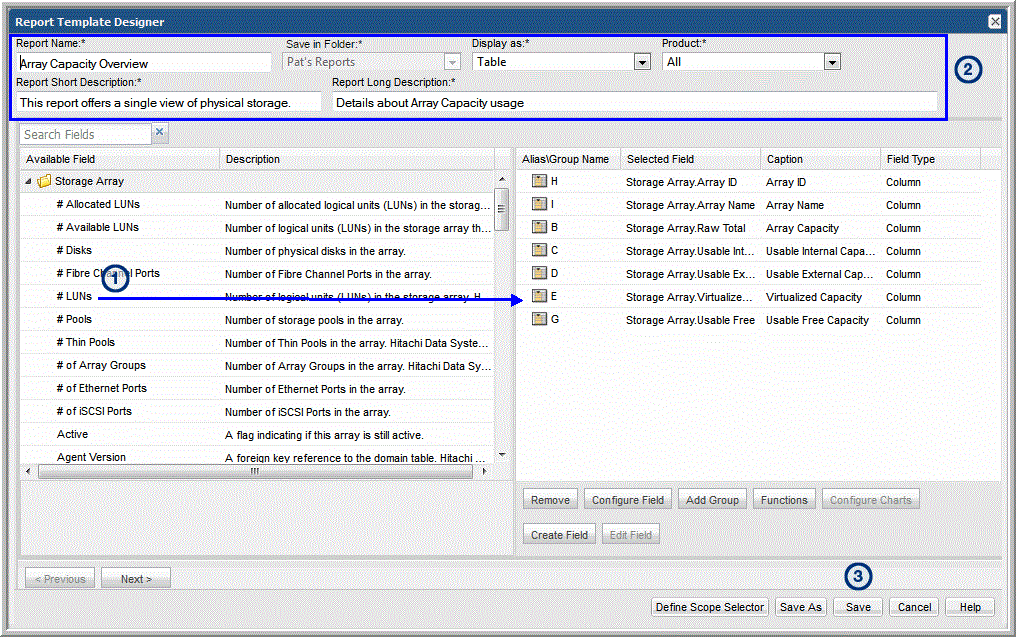
Task: Click the field icon beside alias H
Action: click(539, 181)
